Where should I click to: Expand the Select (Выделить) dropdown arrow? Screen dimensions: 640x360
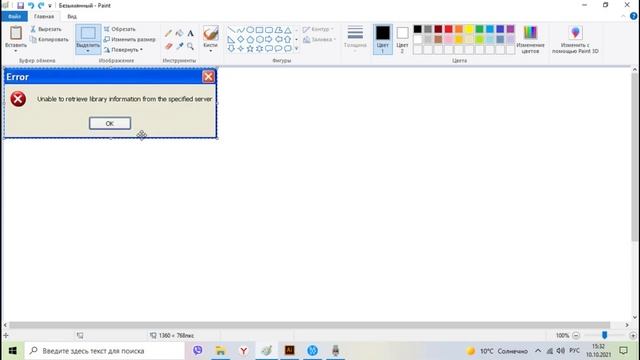pos(88,51)
